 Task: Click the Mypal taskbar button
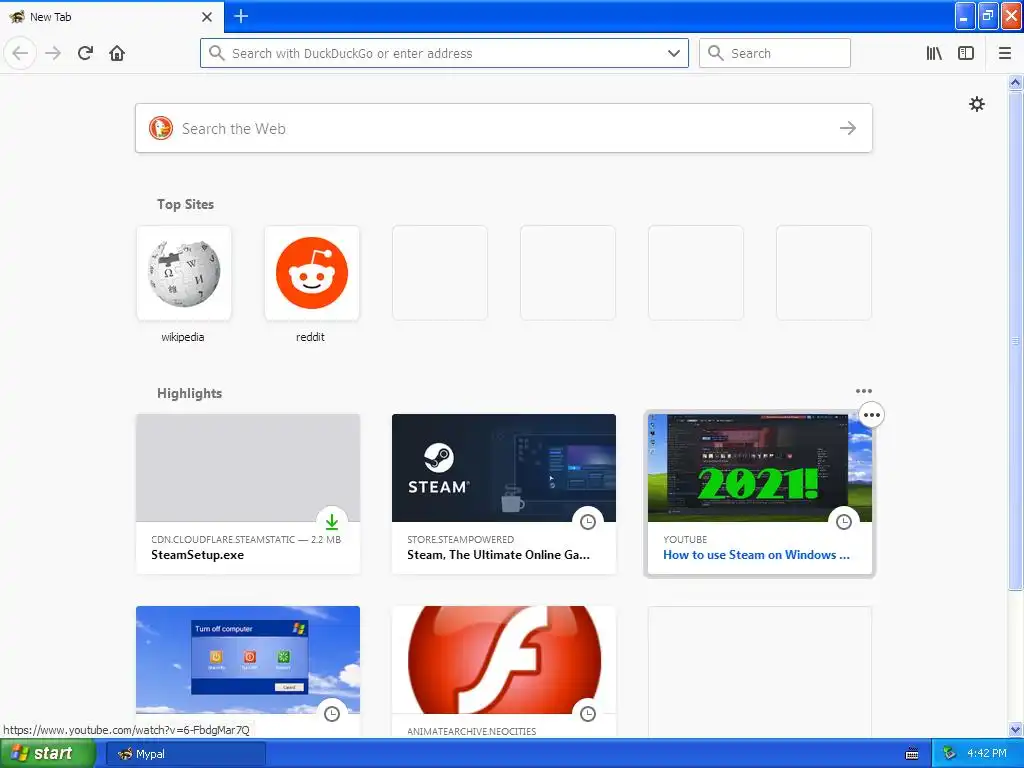click(185, 754)
